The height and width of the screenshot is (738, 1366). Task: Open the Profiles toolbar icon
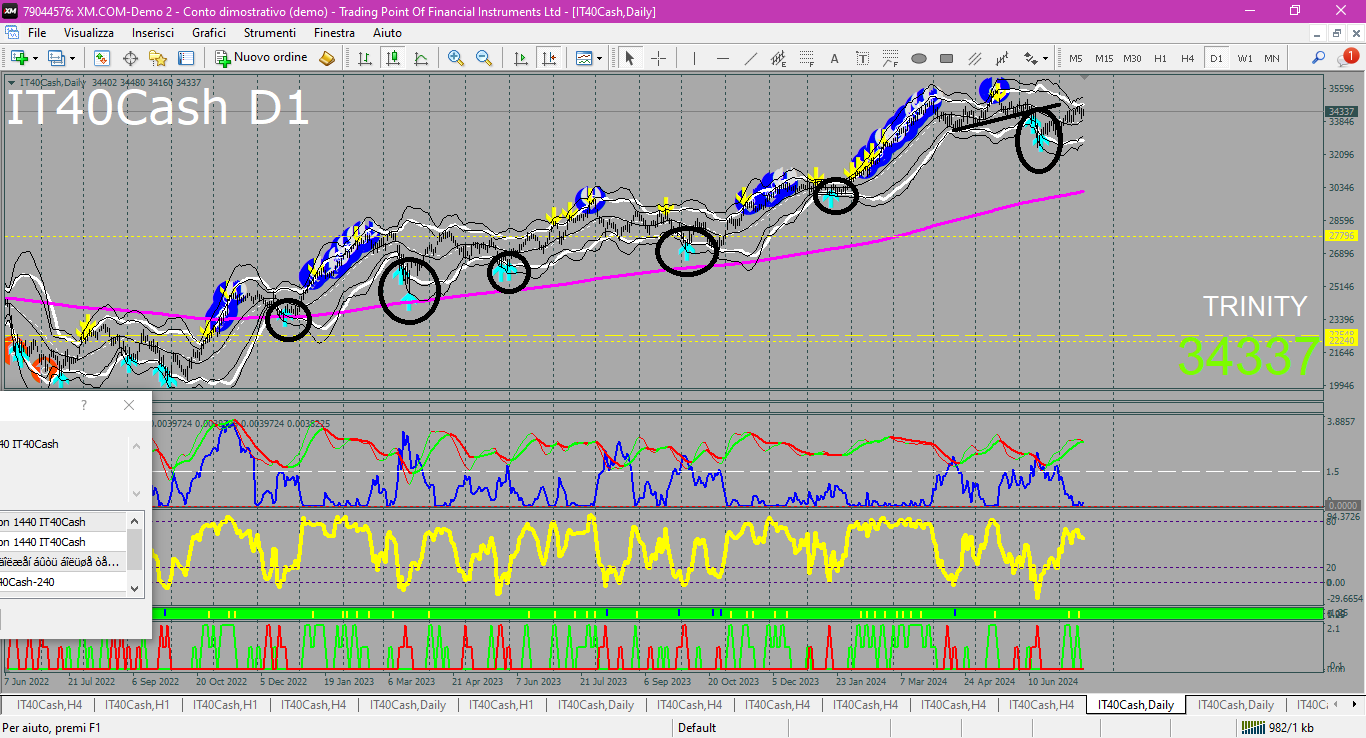pyautogui.click(x=56, y=58)
